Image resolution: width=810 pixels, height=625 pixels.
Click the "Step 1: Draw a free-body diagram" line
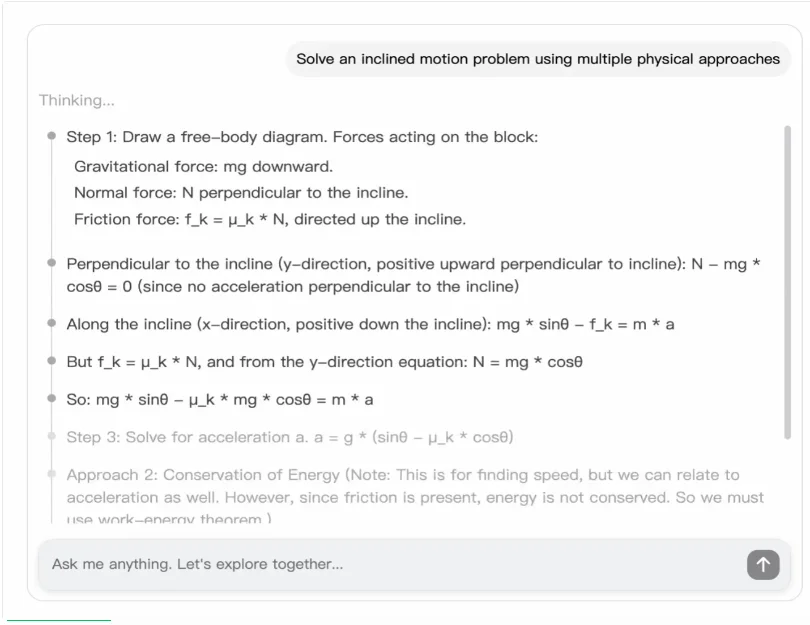click(x=302, y=137)
